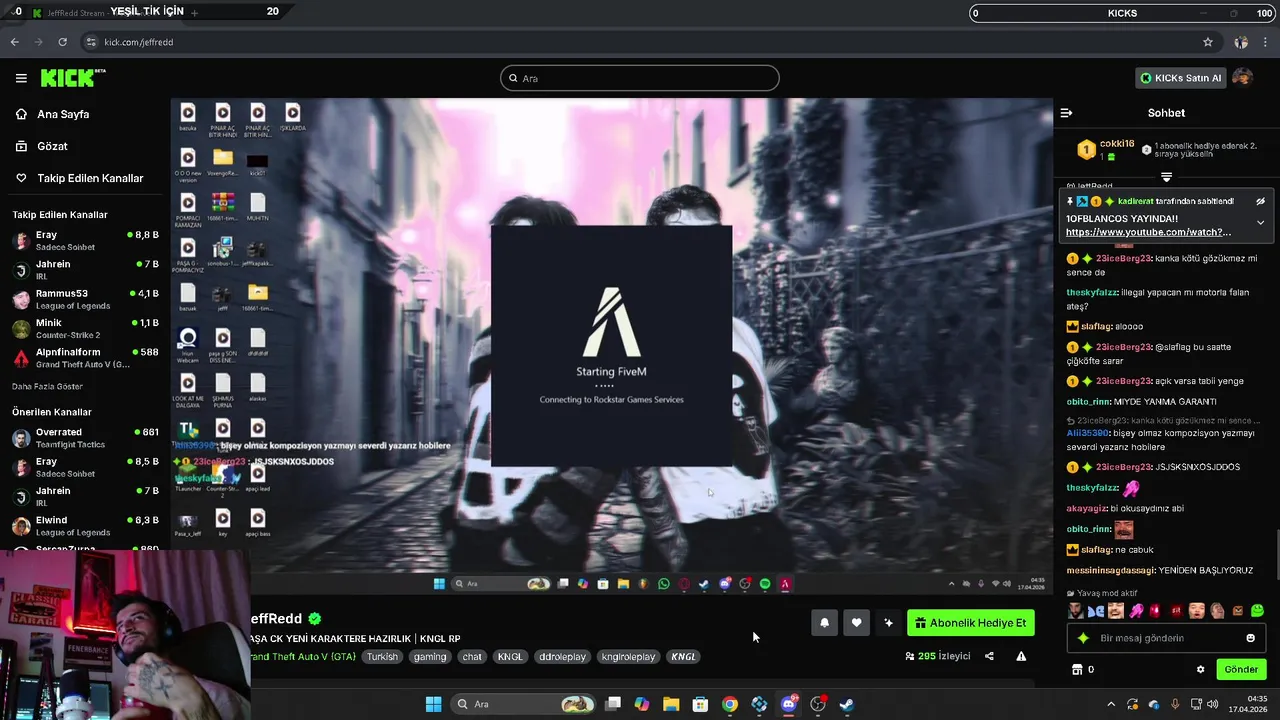Open Minik Counter-Strike 2 channel
The width and height of the screenshot is (1280, 720).
point(85,328)
